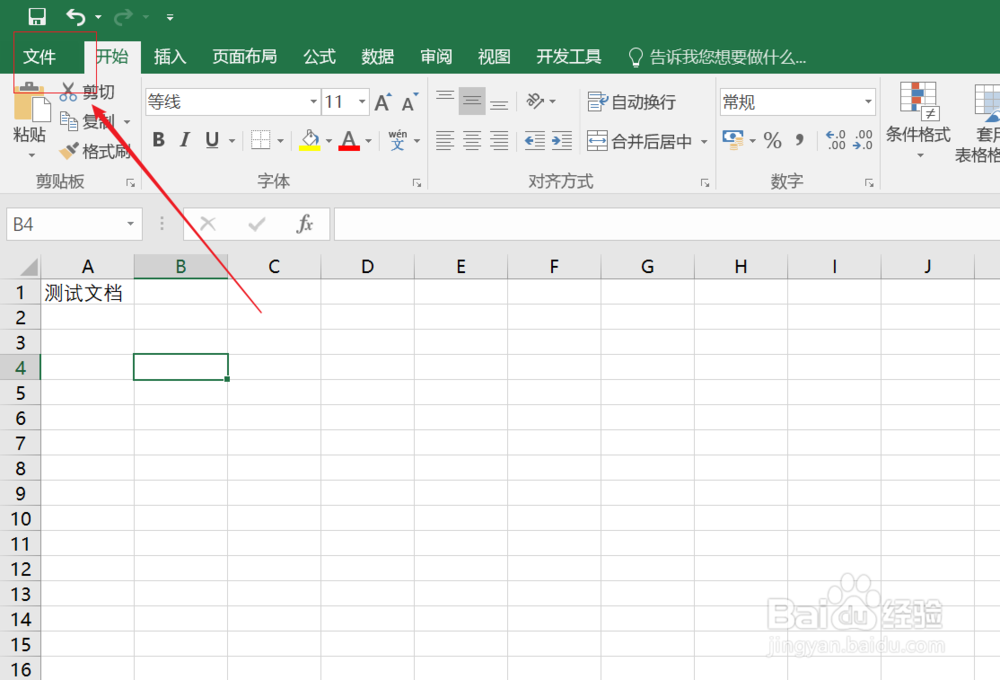Image resolution: width=1000 pixels, height=680 pixels.
Task: Open the 对齐方式 dialog launcher
Action: click(x=705, y=183)
